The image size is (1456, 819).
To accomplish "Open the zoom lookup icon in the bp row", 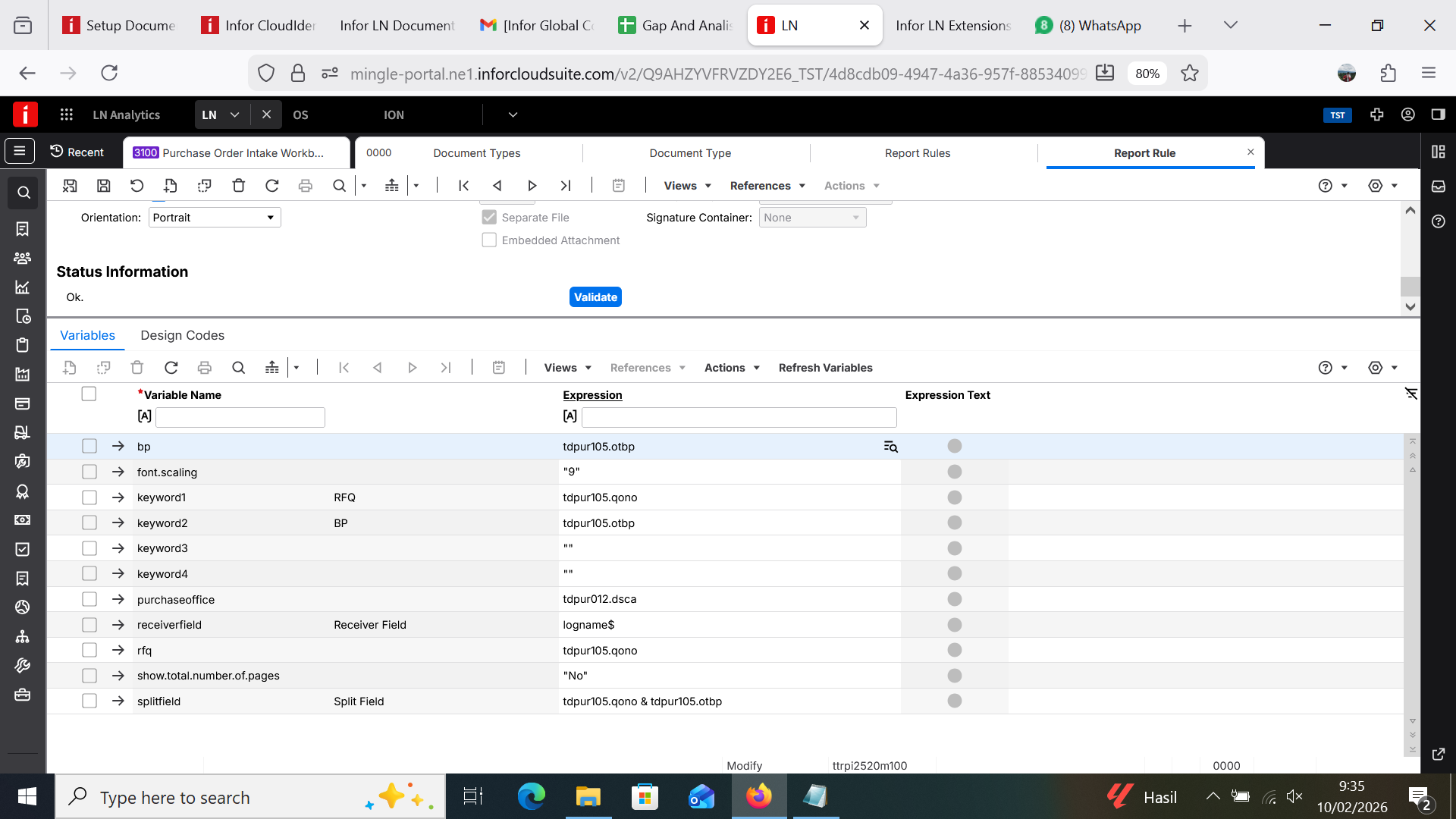I will click(890, 447).
